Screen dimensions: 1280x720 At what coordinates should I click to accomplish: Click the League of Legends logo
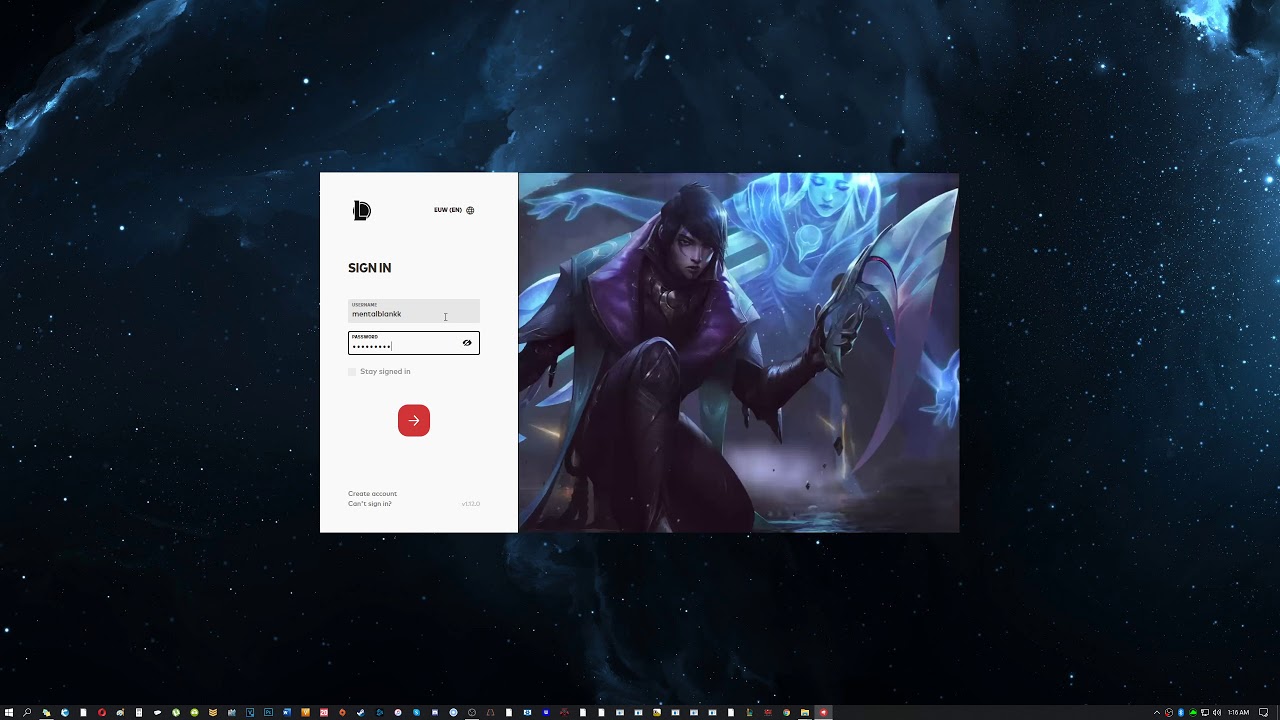tap(362, 210)
